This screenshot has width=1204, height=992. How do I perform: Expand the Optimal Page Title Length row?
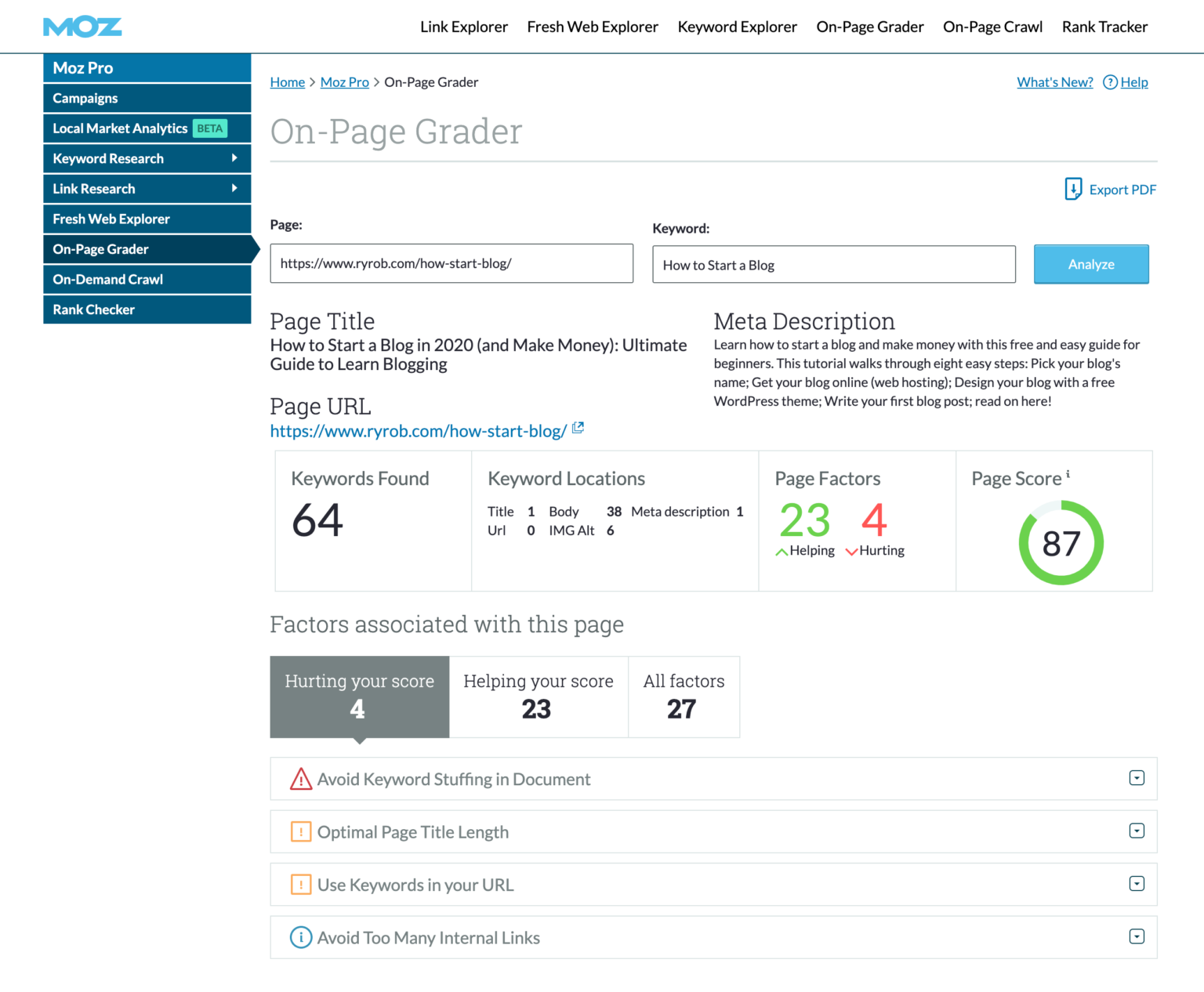[1137, 831]
